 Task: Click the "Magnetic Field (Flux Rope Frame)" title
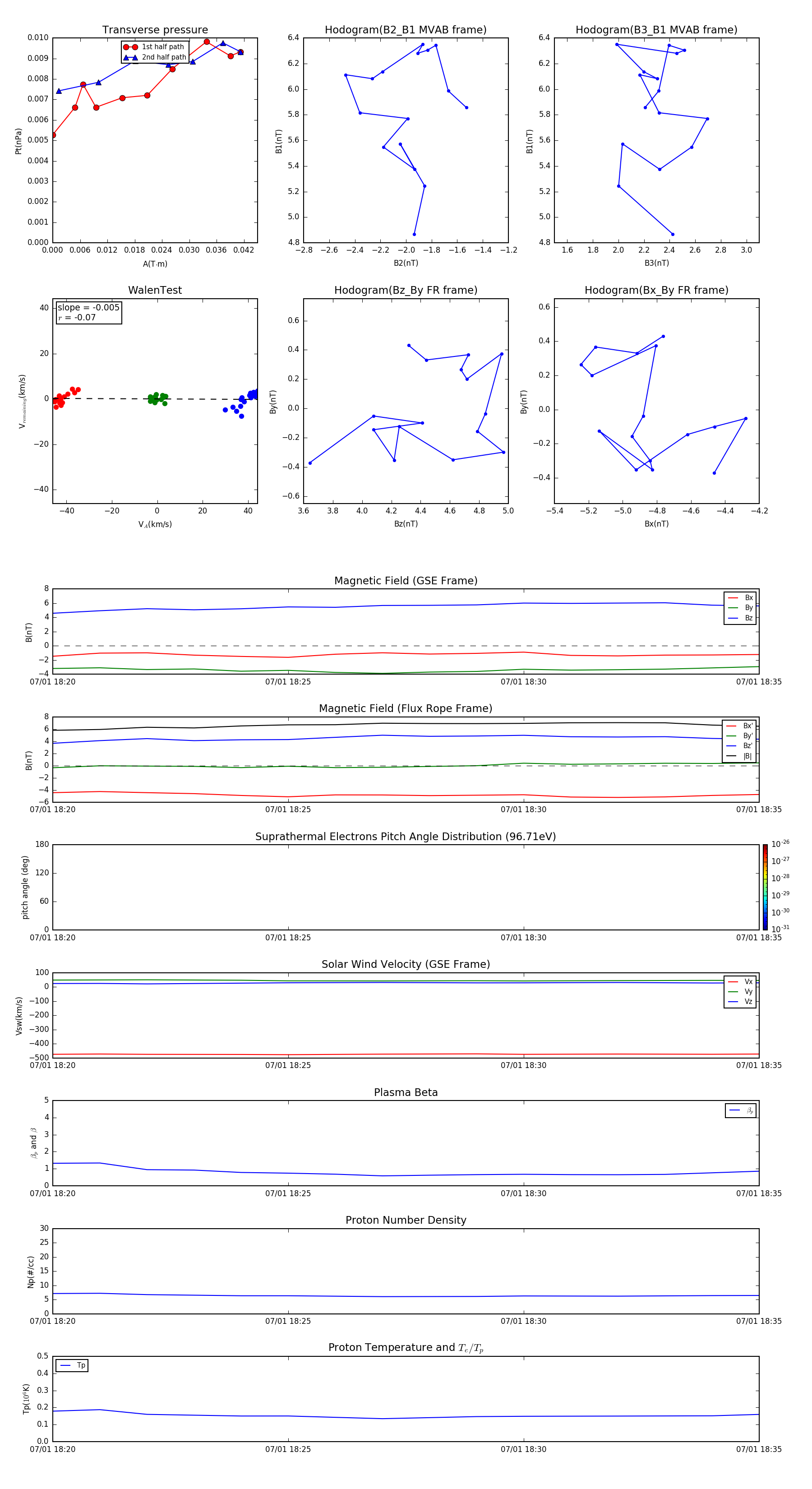[x=406, y=709]
